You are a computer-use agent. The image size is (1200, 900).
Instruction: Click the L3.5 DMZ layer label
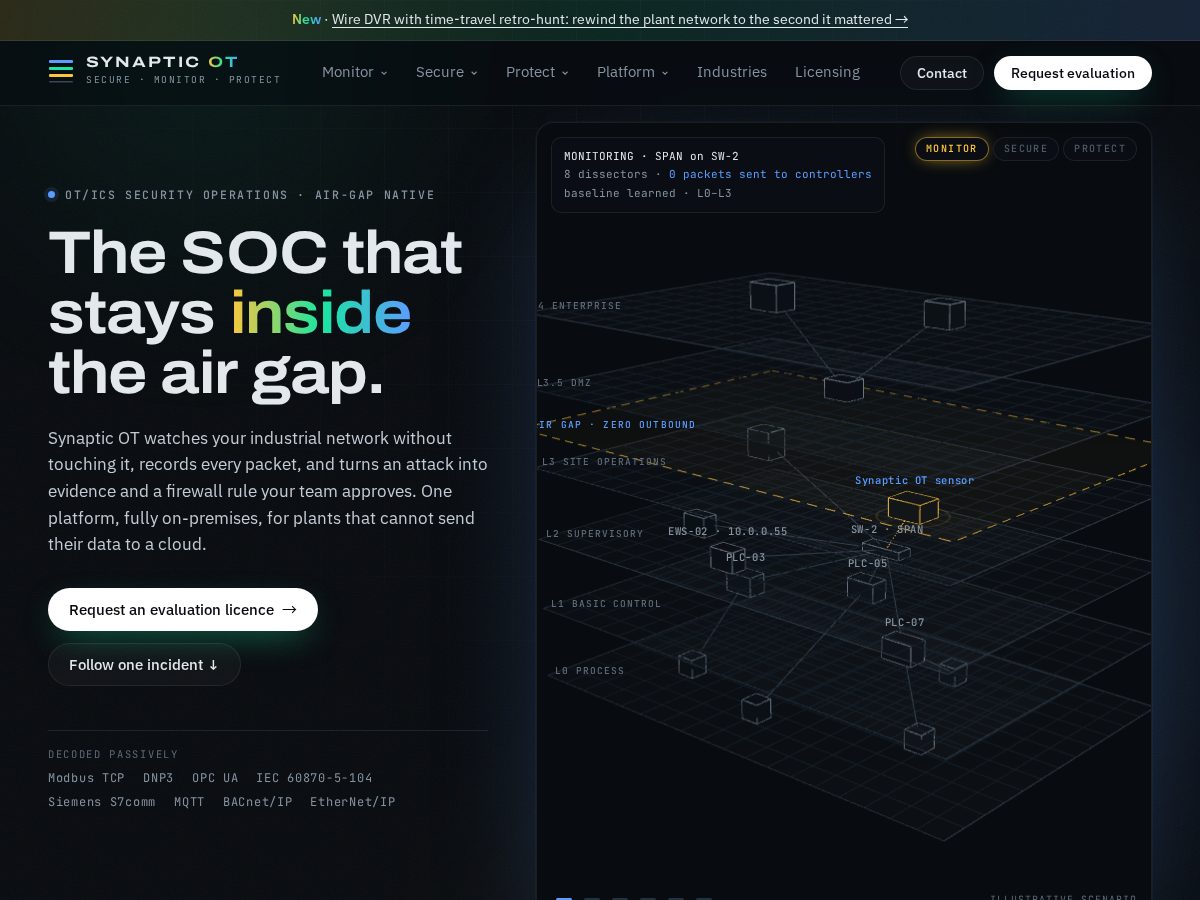pos(564,383)
